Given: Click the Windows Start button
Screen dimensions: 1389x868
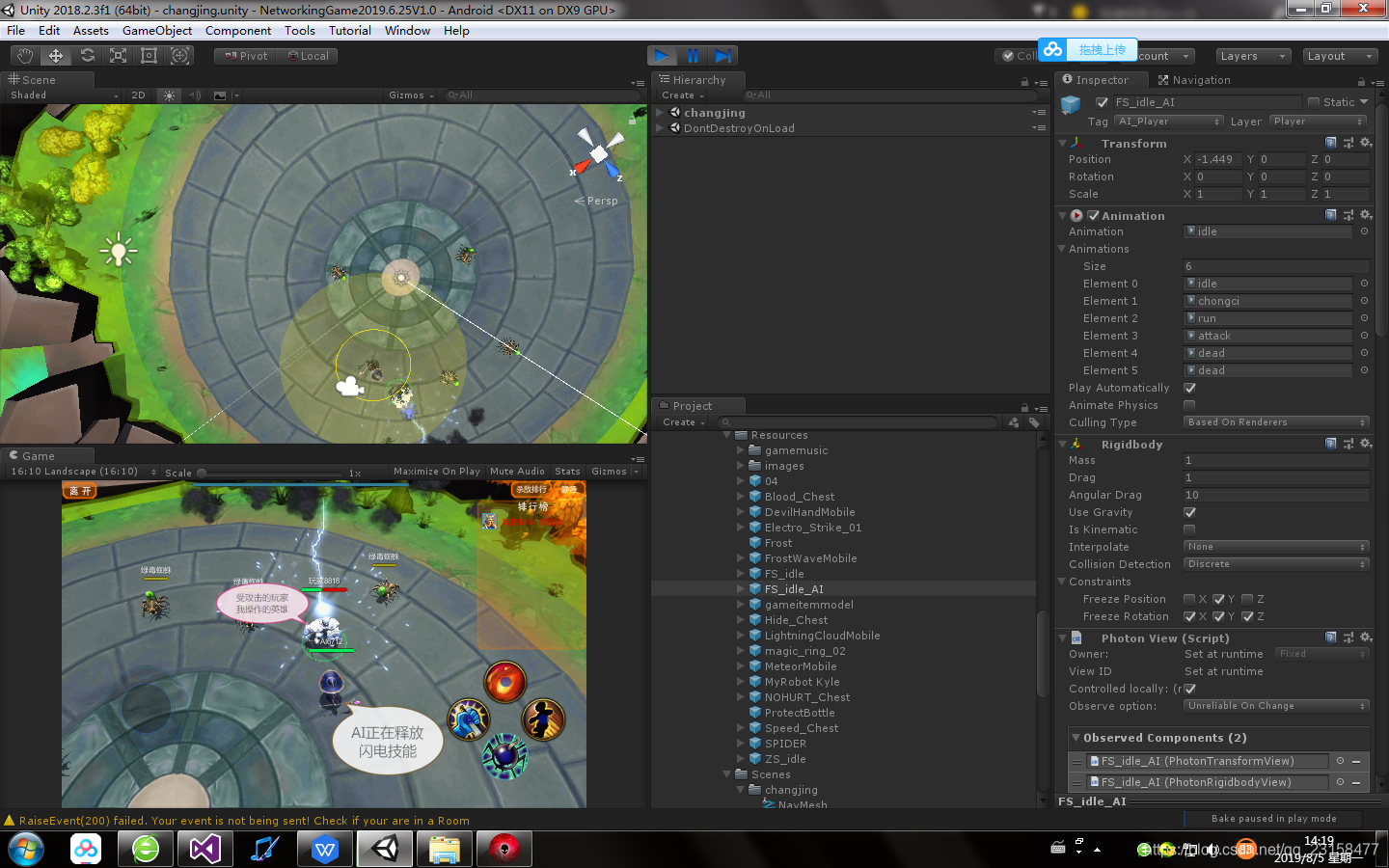Looking at the screenshot, I should pos(26,850).
